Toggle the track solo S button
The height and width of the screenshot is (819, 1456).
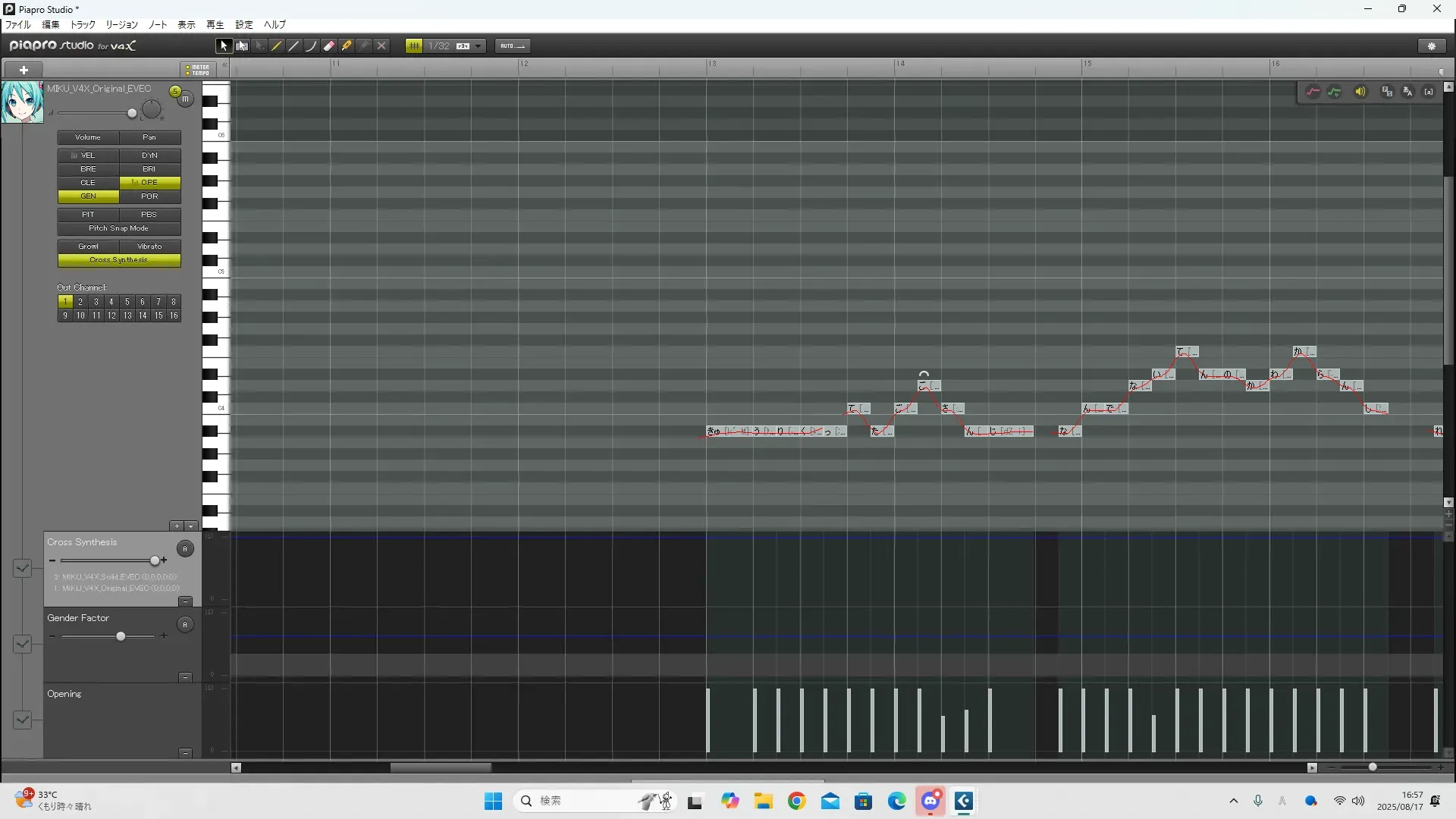point(175,92)
